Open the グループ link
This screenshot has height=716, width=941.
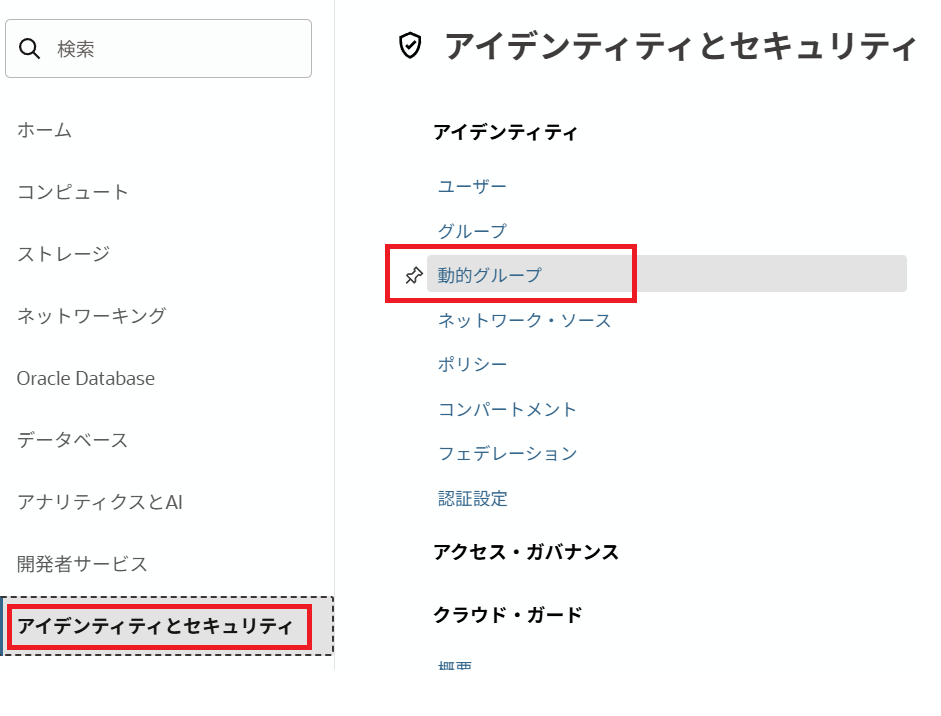click(472, 231)
